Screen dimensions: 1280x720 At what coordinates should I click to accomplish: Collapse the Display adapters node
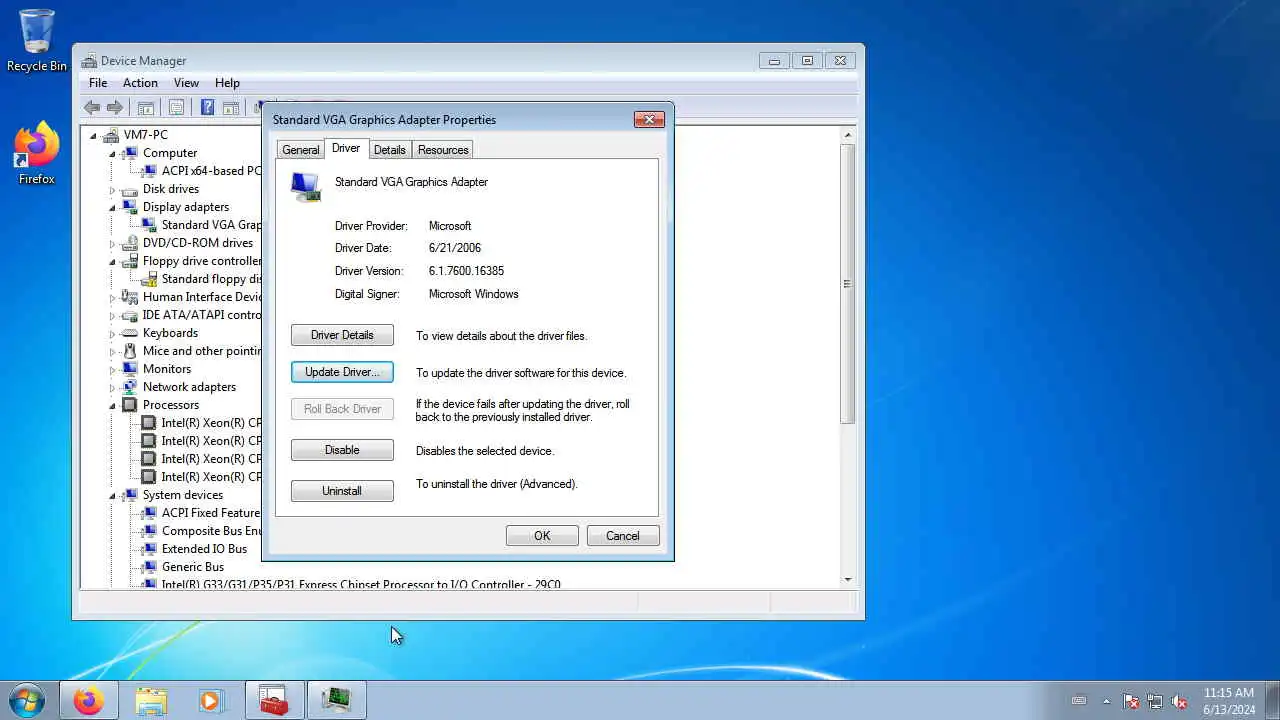[112, 208]
